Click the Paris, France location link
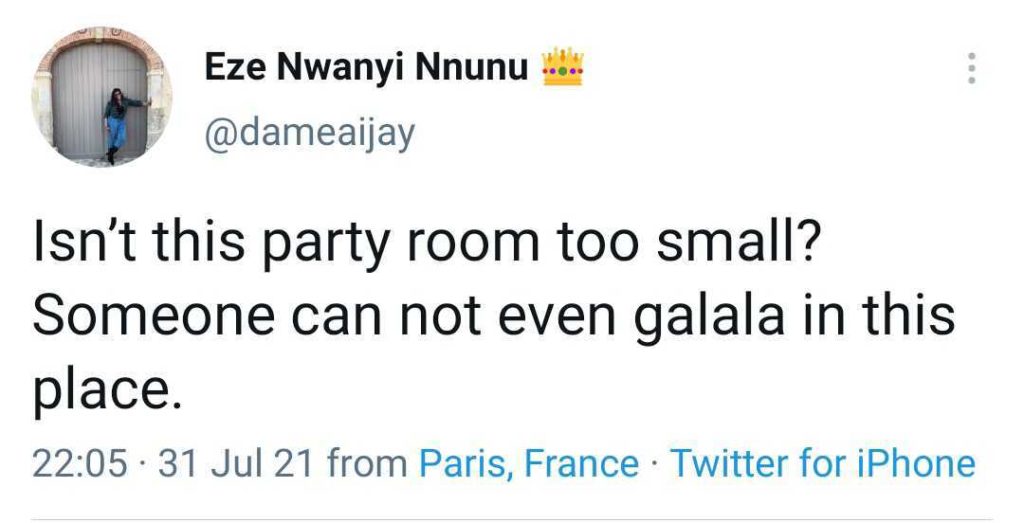 coord(528,464)
